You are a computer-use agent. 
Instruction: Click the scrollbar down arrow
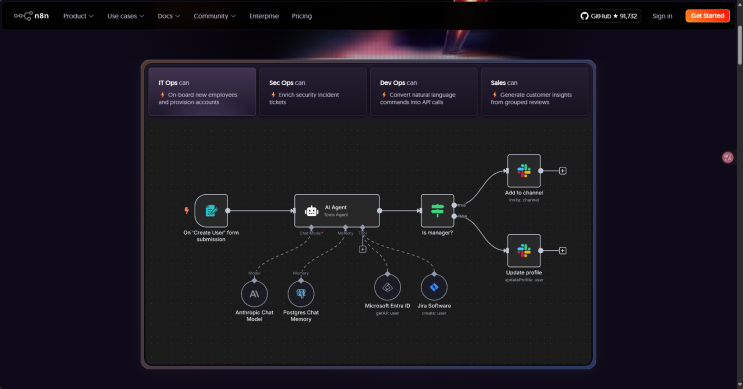740,385
